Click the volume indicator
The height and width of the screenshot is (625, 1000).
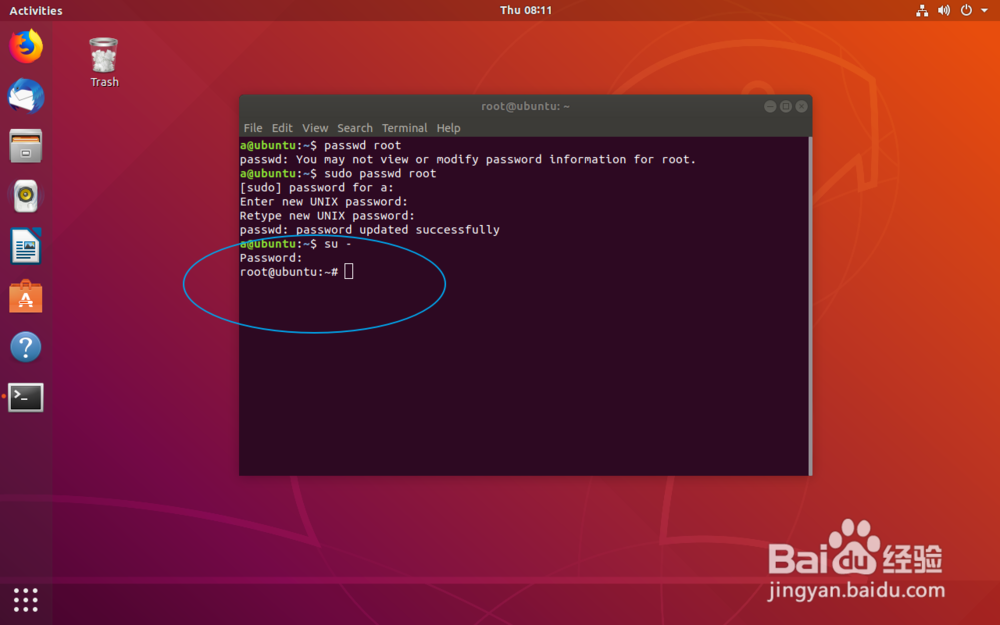tap(943, 10)
